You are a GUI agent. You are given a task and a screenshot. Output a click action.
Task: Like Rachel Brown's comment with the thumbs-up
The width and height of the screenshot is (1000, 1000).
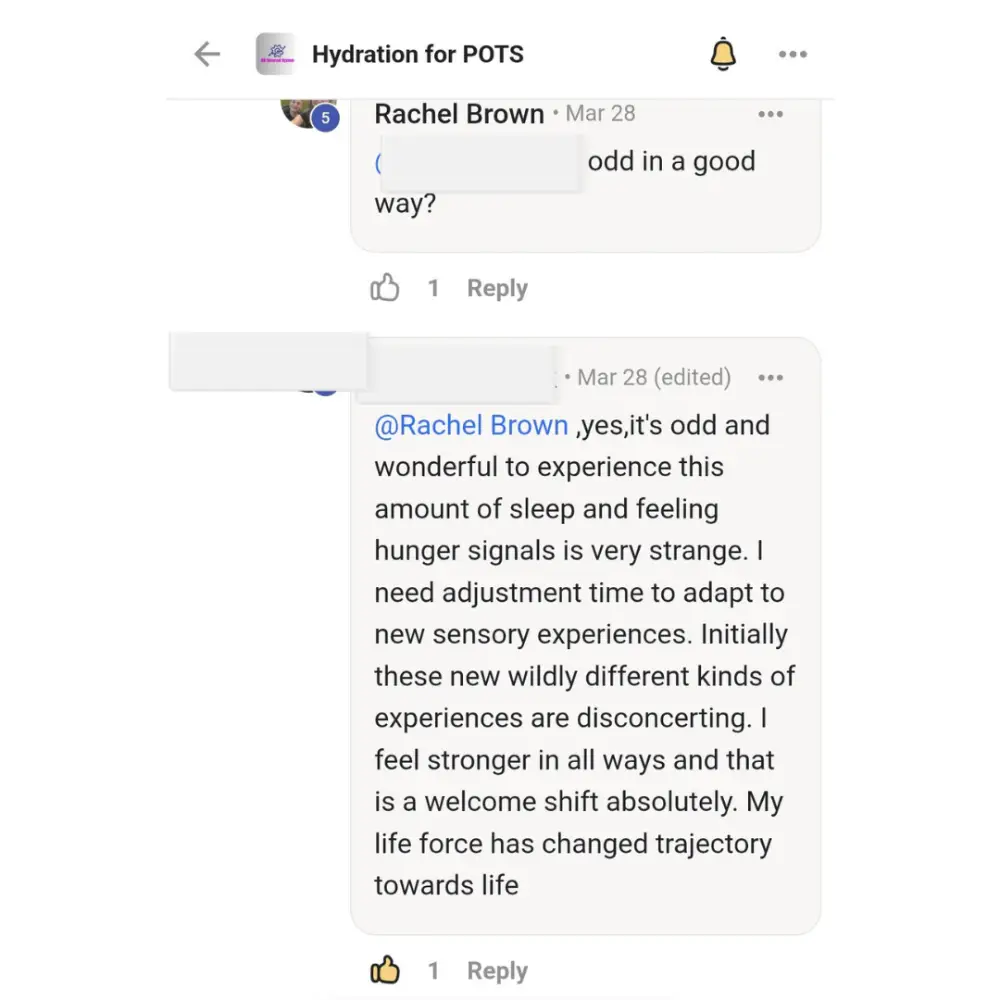pyautogui.click(x=385, y=289)
